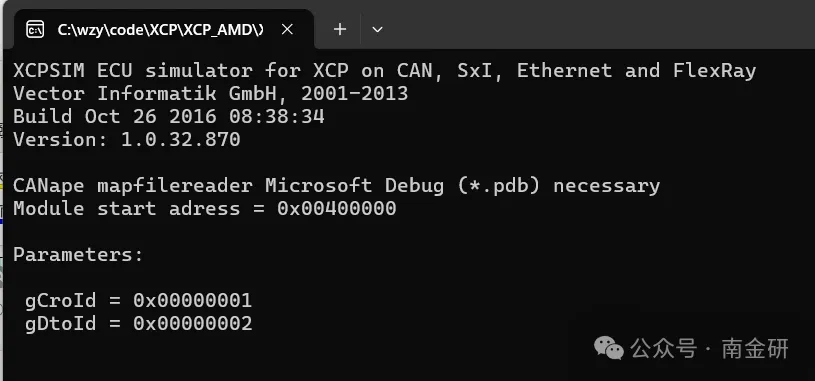Click the module start address value 0x00400000
The image size is (815, 381).
point(337,208)
